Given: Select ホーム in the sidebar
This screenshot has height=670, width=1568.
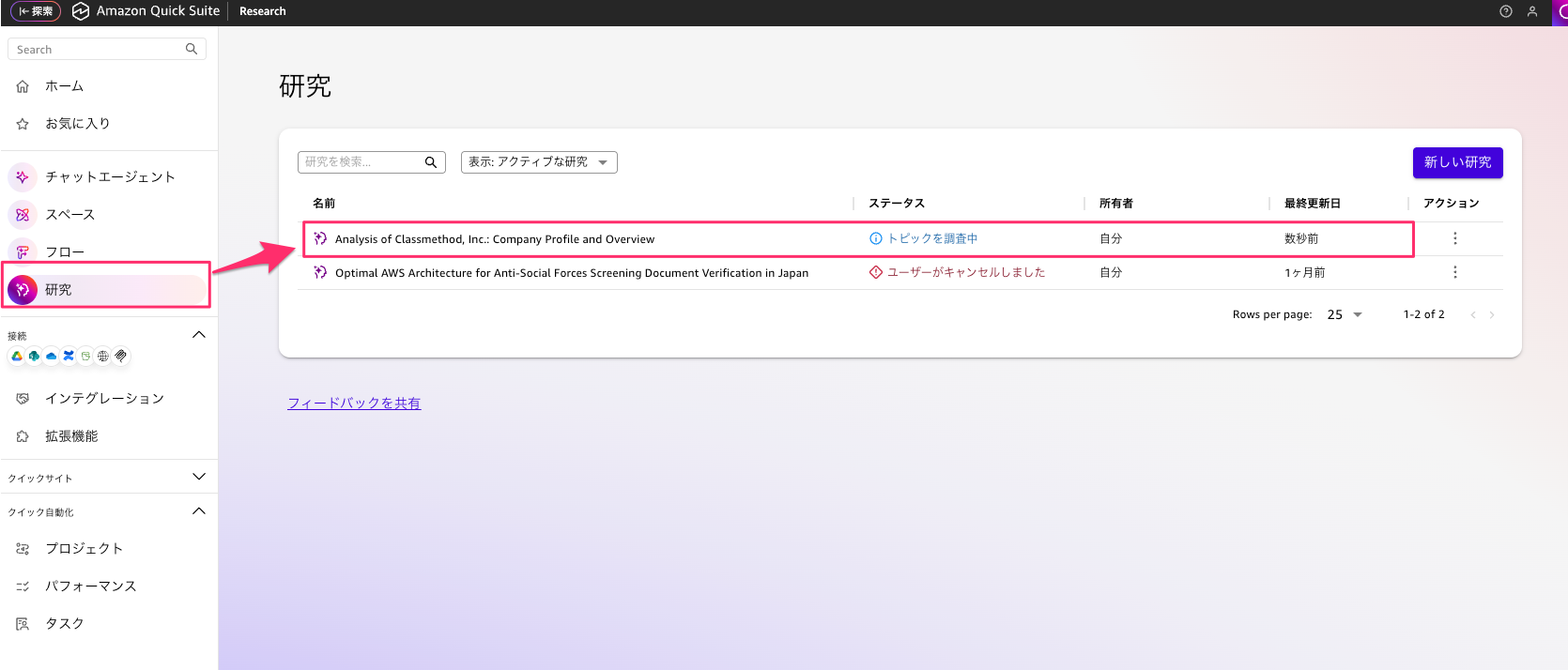Looking at the screenshot, I should pos(65,86).
